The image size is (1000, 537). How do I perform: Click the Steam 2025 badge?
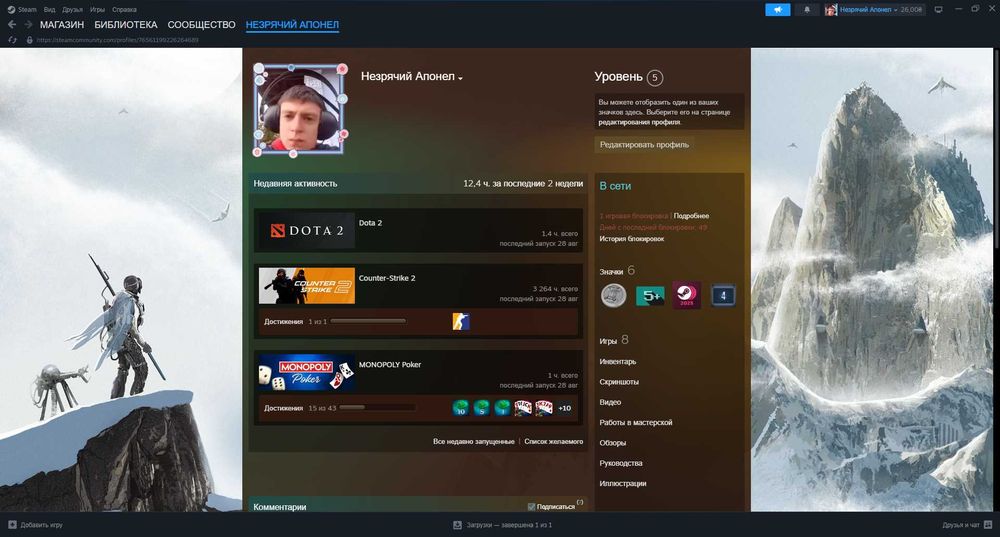(x=686, y=295)
